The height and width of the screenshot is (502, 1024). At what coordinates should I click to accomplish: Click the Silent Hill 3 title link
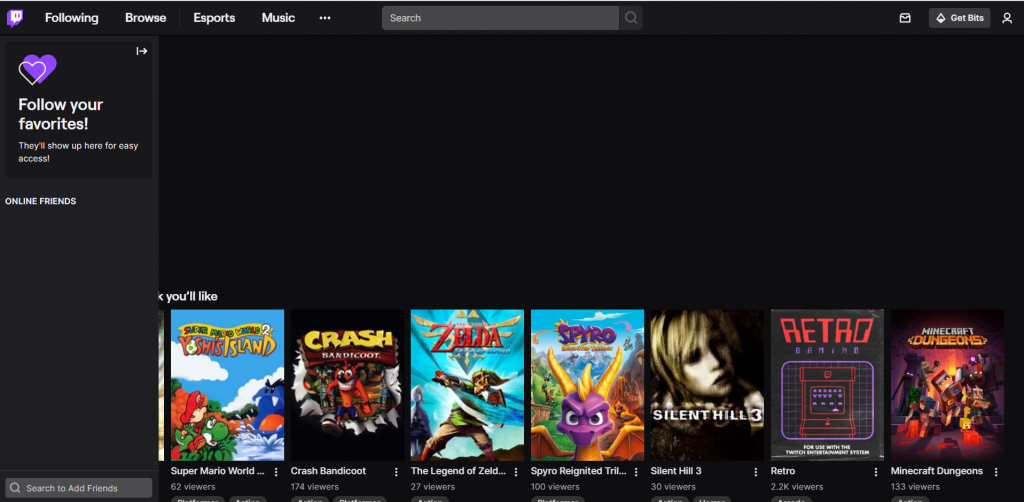pos(676,471)
